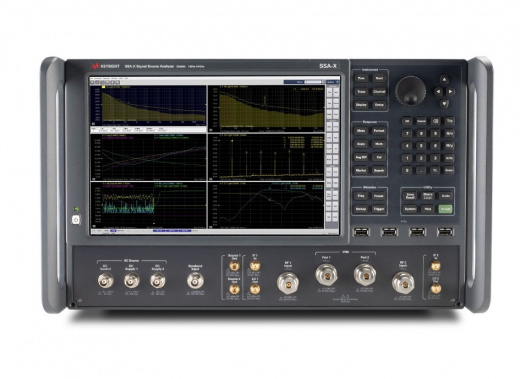This screenshot has width=520, height=379.
Task: Confirm with the OK keypad key
Action: (x=407, y=121)
